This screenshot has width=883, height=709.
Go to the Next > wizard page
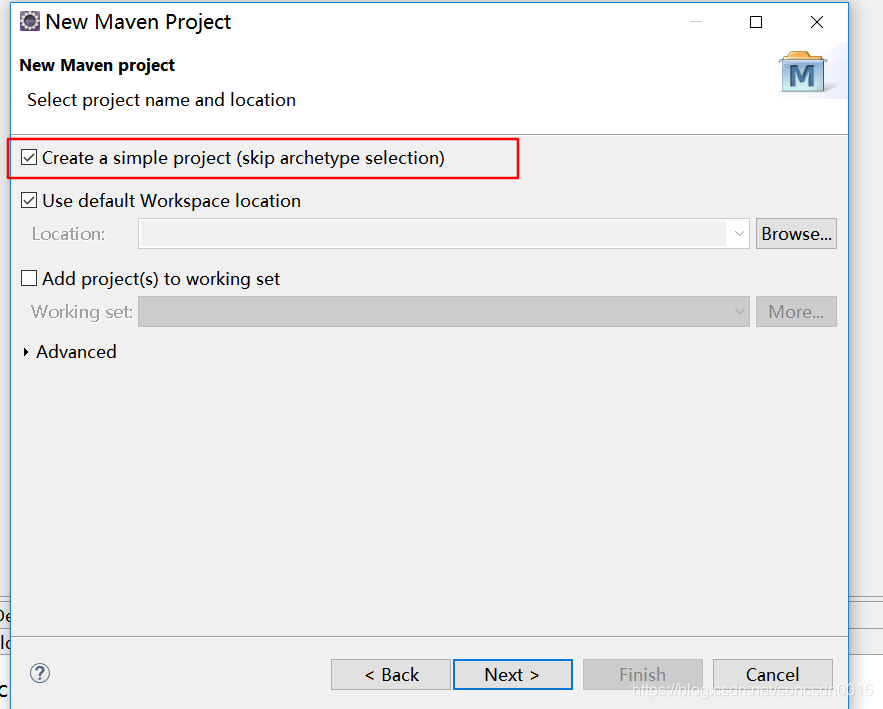click(x=512, y=675)
